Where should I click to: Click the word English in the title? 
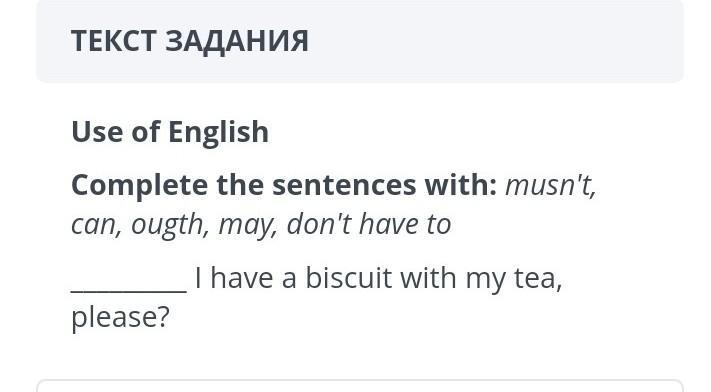[x=219, y=132]
